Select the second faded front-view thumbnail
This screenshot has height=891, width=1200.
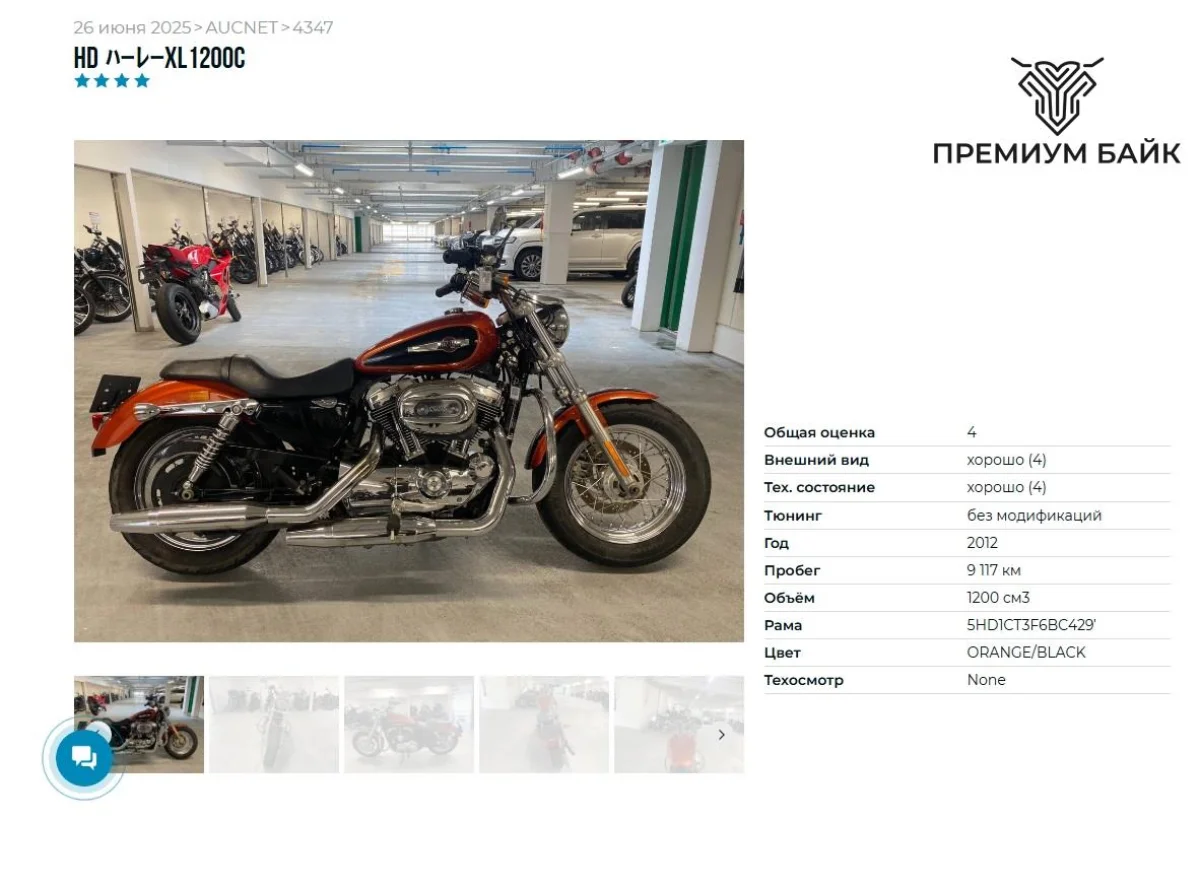[274, 724]
